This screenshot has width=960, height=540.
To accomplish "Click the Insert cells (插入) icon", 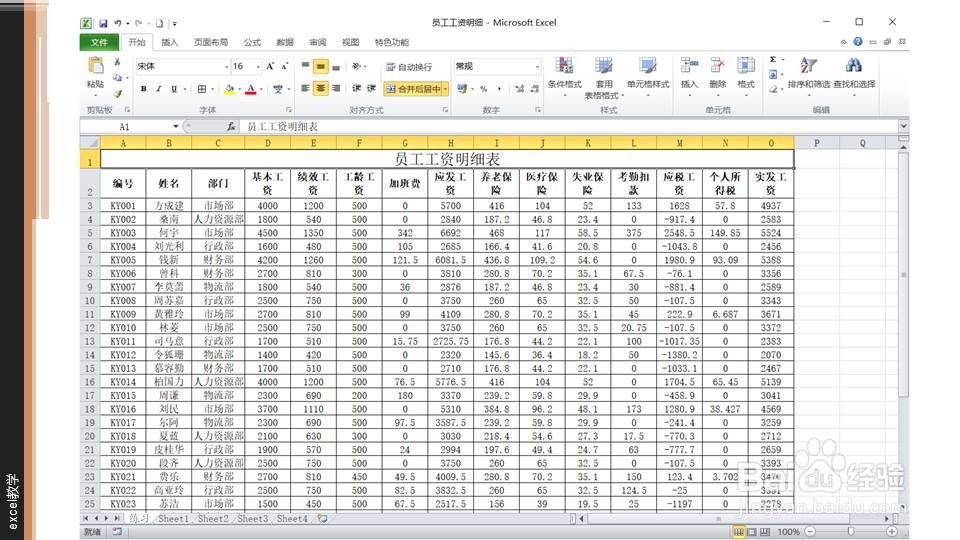I will click(x=689, y=65).
